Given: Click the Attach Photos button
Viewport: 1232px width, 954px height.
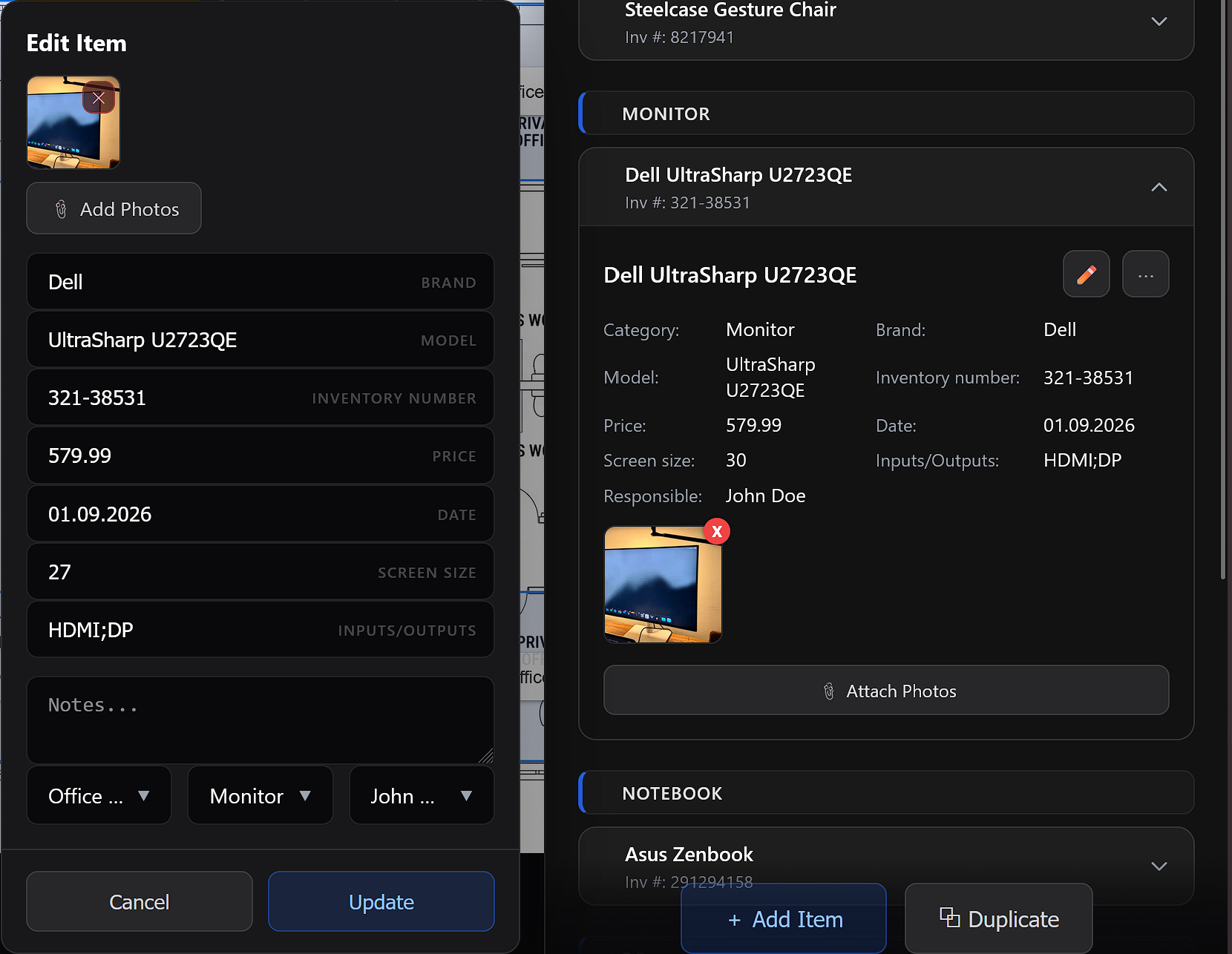Looking at the screenshot, I should coord(886,690).
